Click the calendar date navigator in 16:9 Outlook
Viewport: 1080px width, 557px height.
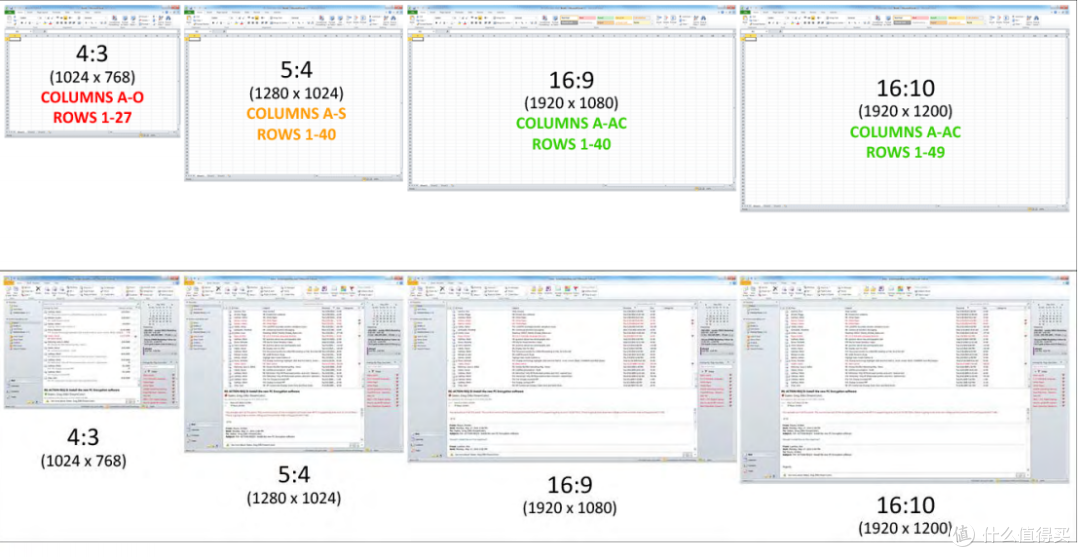[716, 315]
